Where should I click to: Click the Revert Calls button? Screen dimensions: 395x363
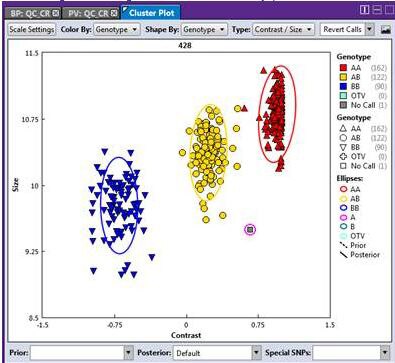click(x=342, y=30)
